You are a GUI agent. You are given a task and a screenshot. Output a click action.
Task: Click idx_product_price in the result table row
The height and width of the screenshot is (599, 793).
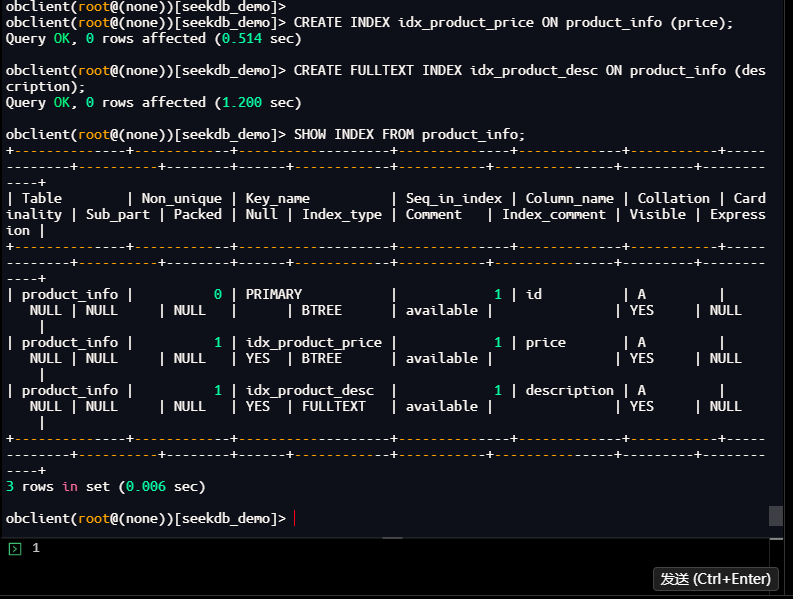[x=313, y=342]
